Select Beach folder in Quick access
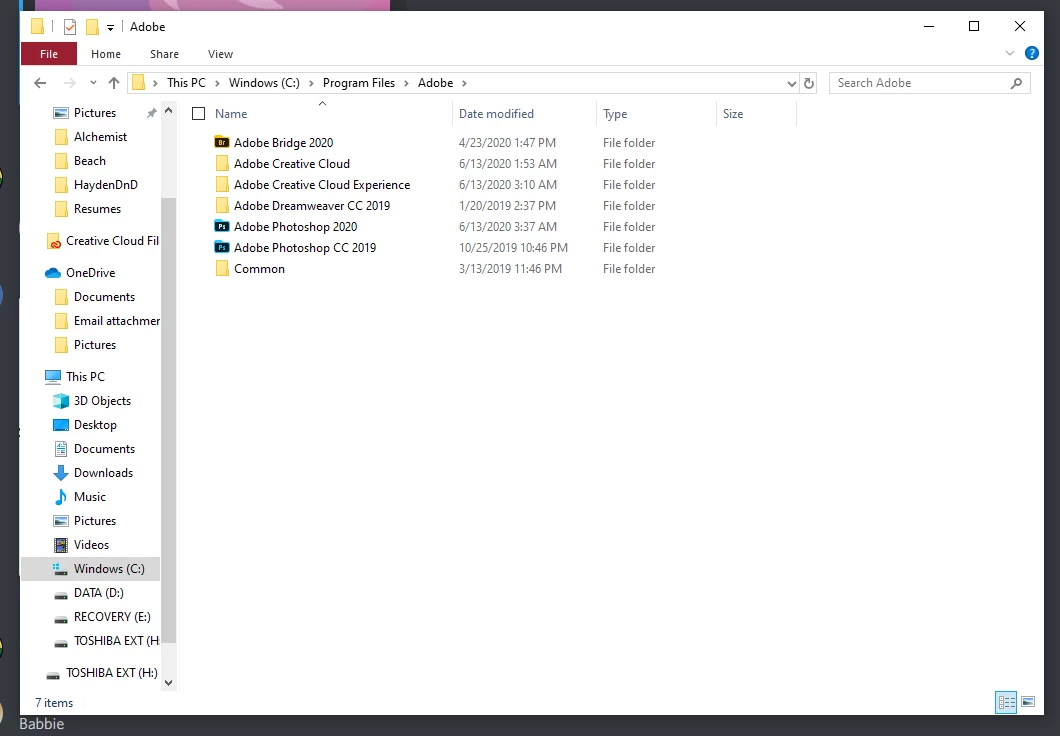Screen dimensions: 1060x736 (x=90, y=161)
